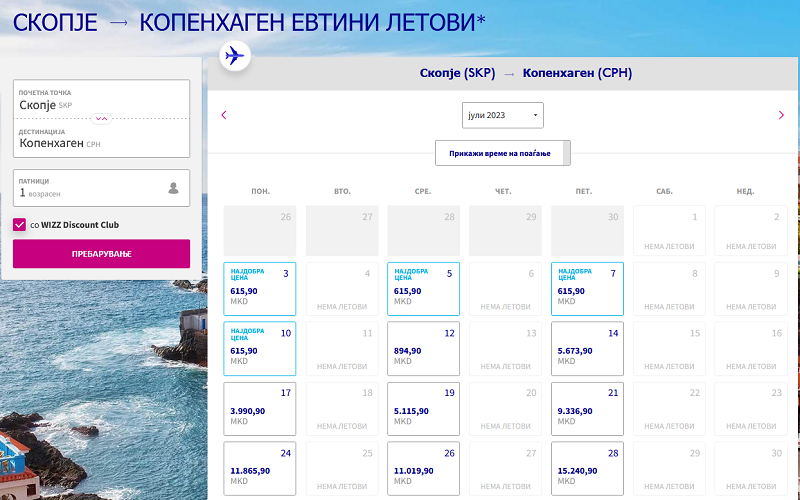
Task: Click the airplane icon above the calendar
Action: (234, 56)
